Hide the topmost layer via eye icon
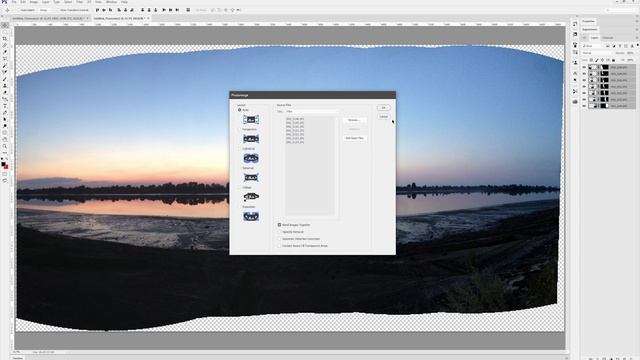The height and width of the screenshot is (360, 640). [584, 67]
